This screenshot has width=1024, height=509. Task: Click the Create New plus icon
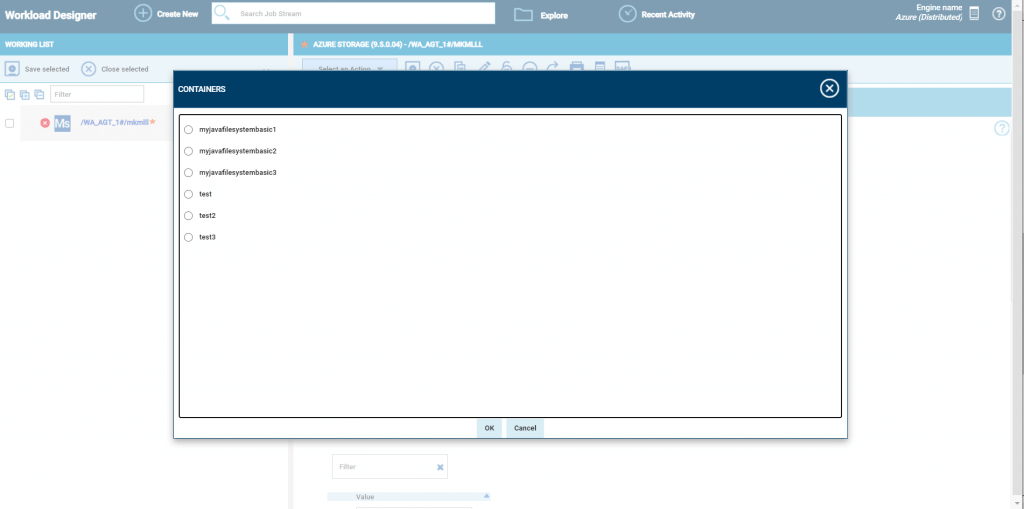tap(143, 13)
